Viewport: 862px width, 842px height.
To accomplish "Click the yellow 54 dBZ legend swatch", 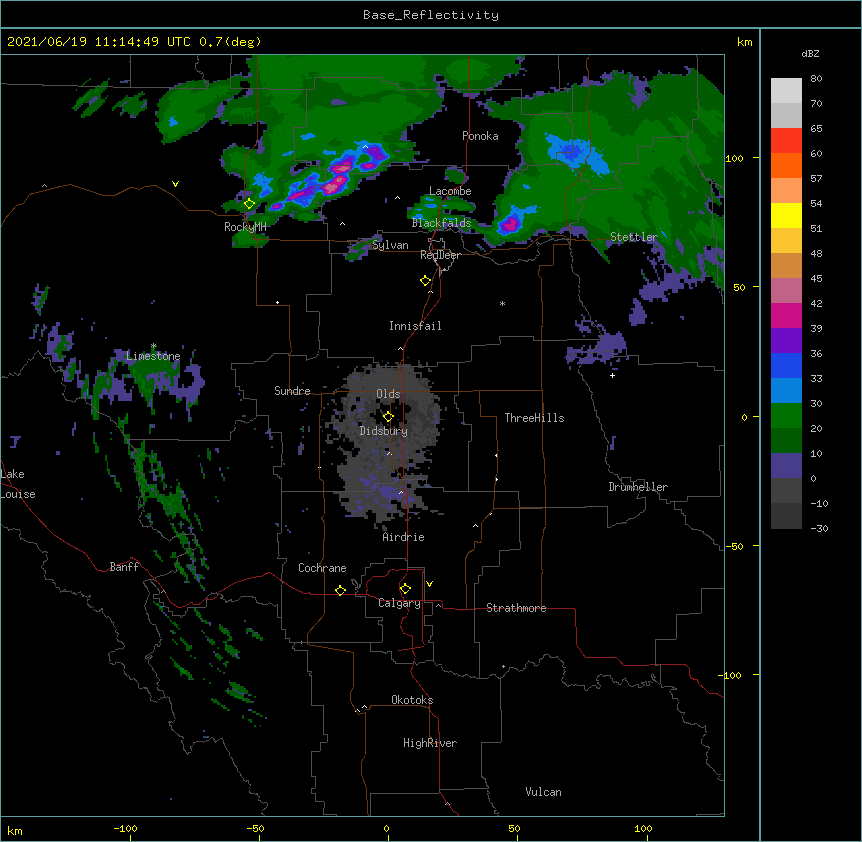I will (786, 215).
